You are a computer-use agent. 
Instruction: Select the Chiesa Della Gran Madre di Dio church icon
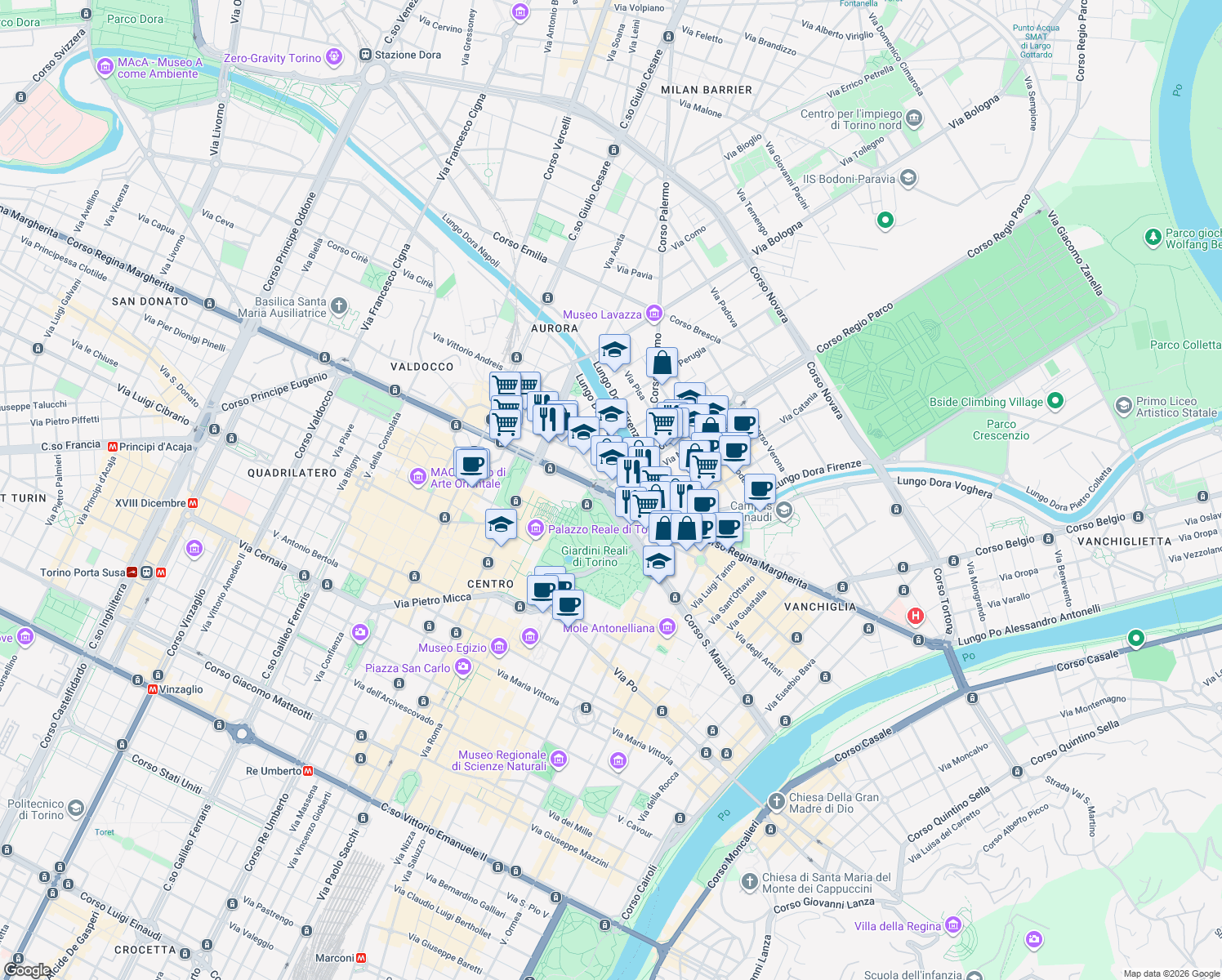click(776, 799)
